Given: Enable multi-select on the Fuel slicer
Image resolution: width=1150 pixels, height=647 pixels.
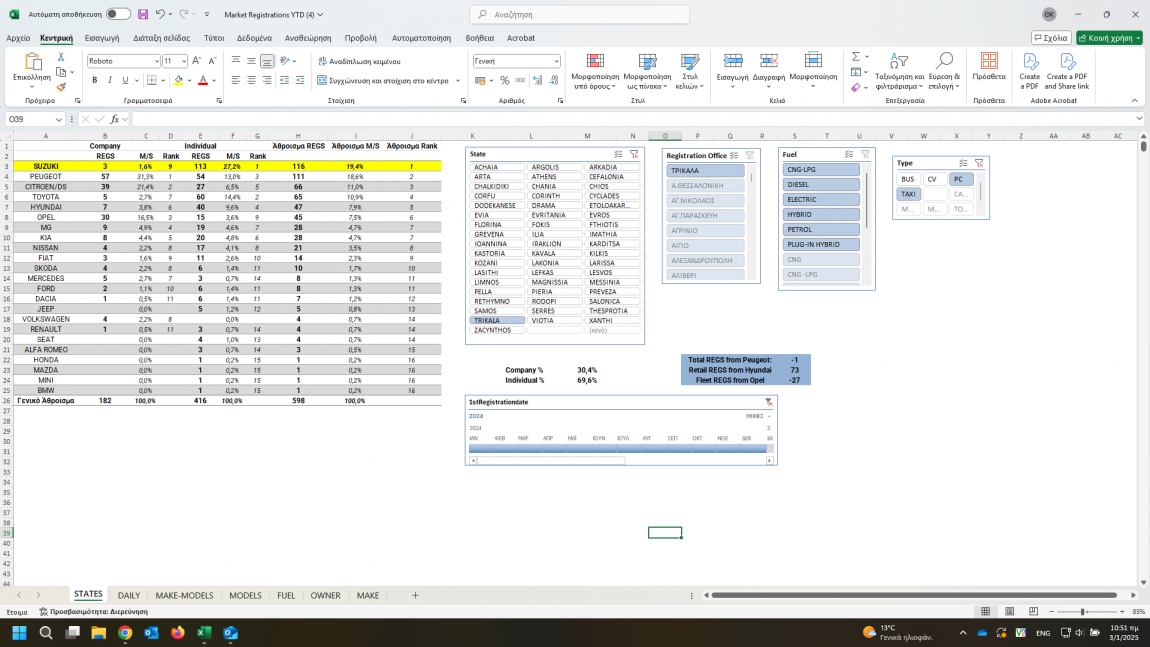Looking at the screenshot, I should coord(849,154).
